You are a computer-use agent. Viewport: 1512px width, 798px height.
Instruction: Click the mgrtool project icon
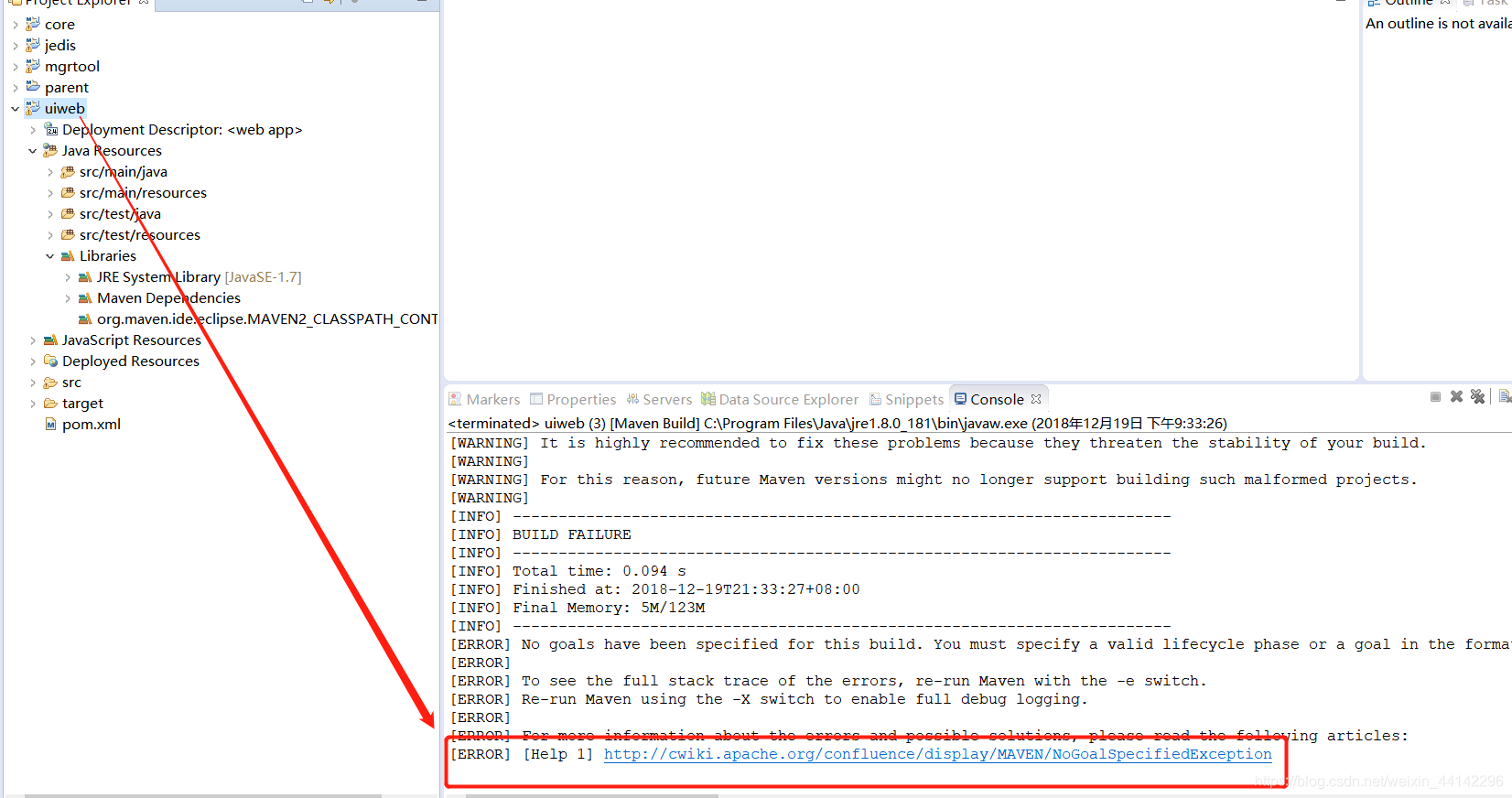pos(33,66)
